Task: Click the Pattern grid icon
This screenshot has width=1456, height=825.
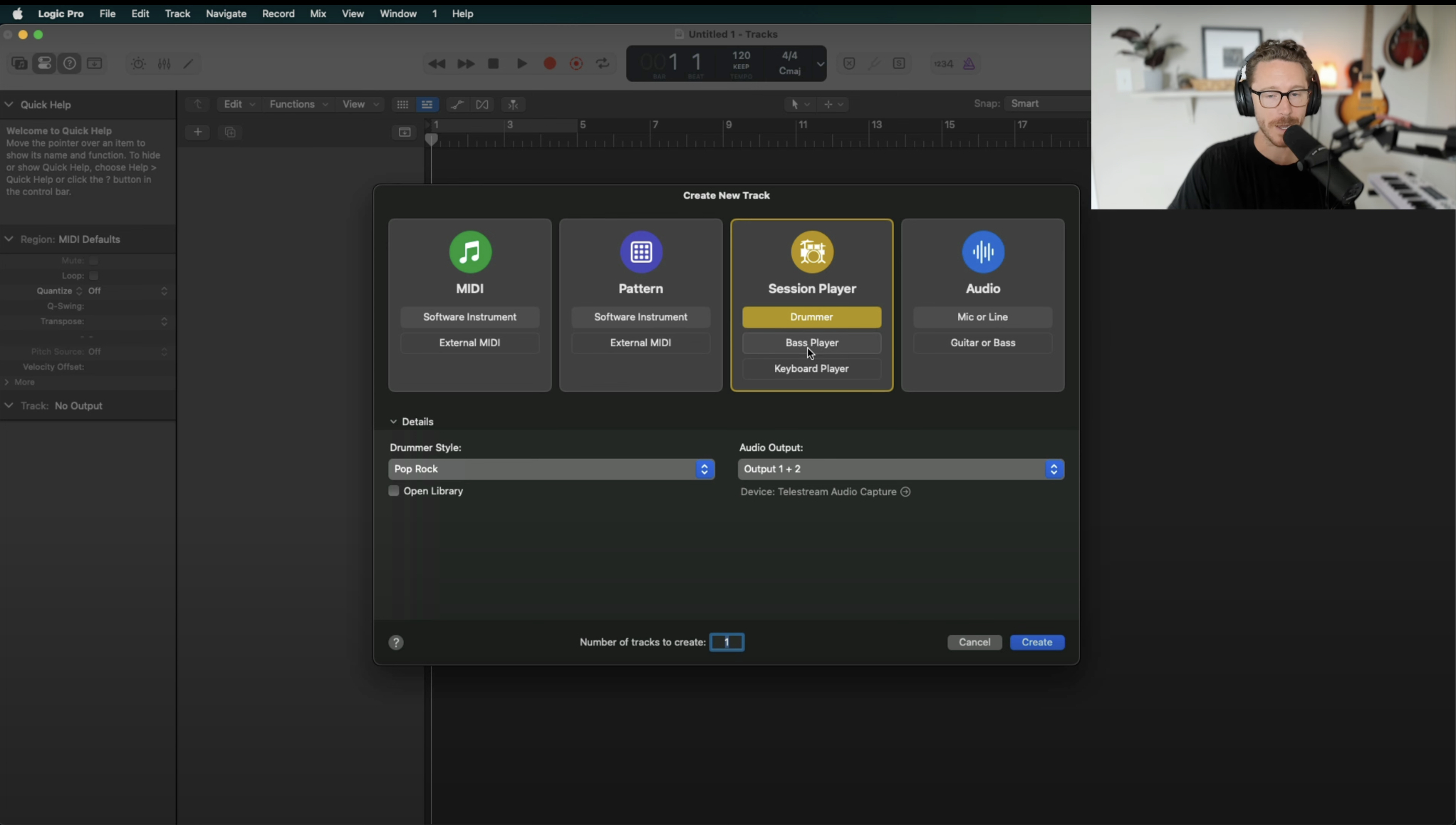Action: tap(641, 251)
